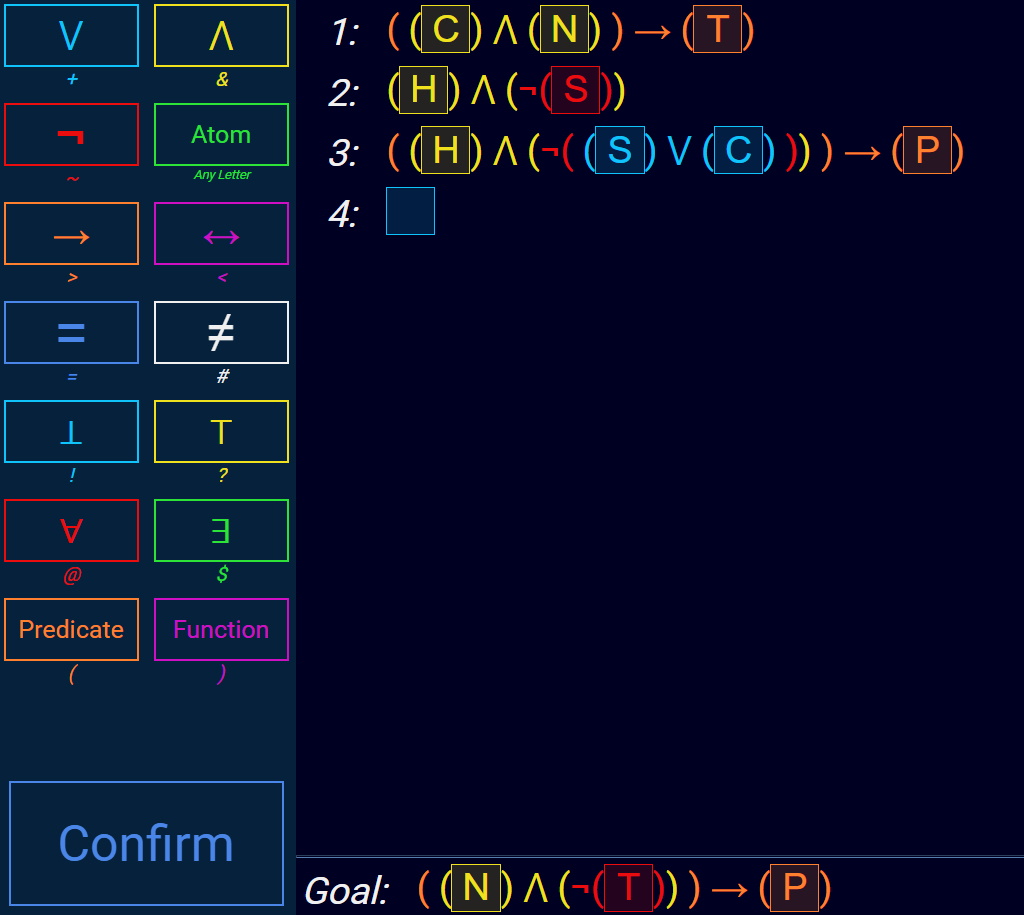Viewport: 1024px width, 915px height.
Task: Select the disjunction ∨ symbol tool
Action: click(71, 35)
